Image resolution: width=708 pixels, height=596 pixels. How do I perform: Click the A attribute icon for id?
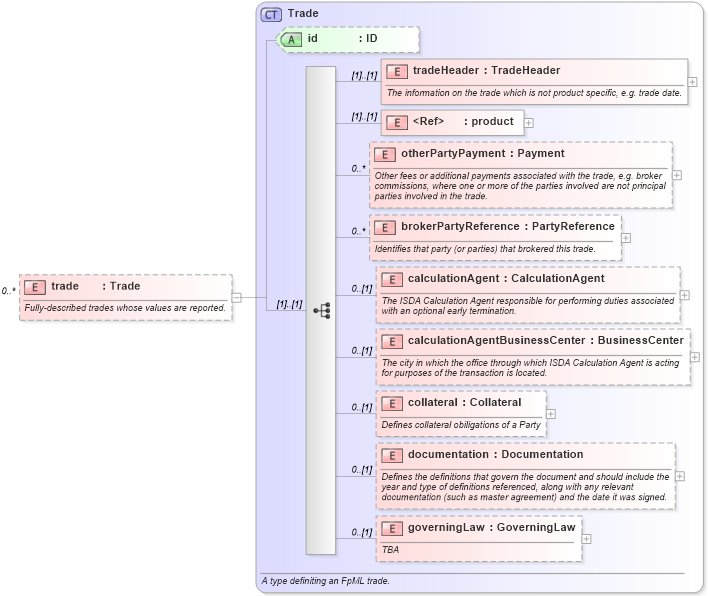pos(291,40)
